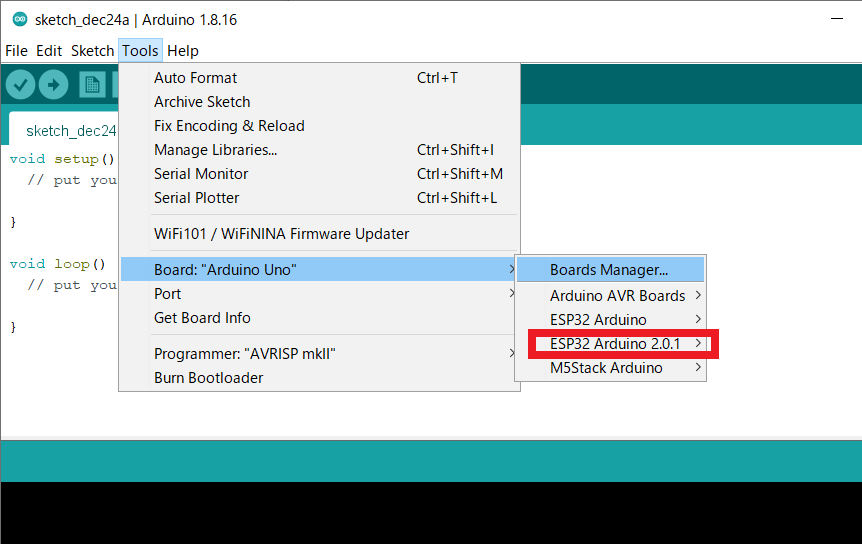Click the New sketch toolbar icon

click(93, 85)
